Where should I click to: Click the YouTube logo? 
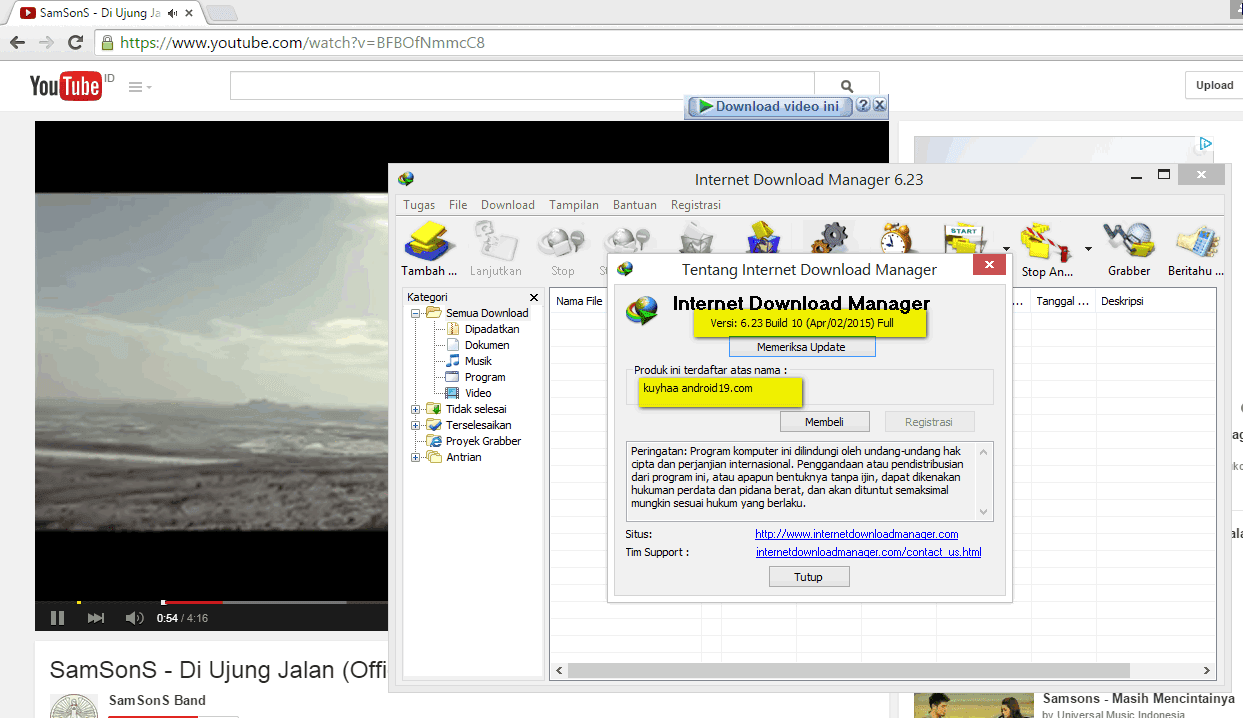[66, 87]
